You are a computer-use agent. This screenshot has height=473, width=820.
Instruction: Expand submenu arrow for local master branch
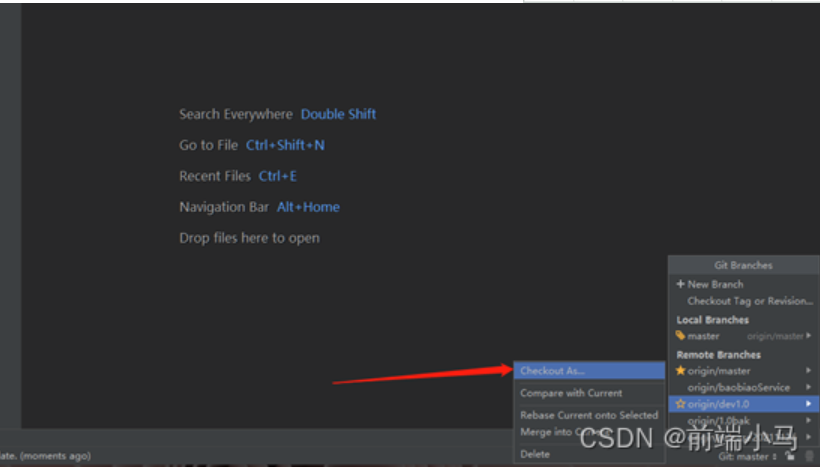point(808,335)
